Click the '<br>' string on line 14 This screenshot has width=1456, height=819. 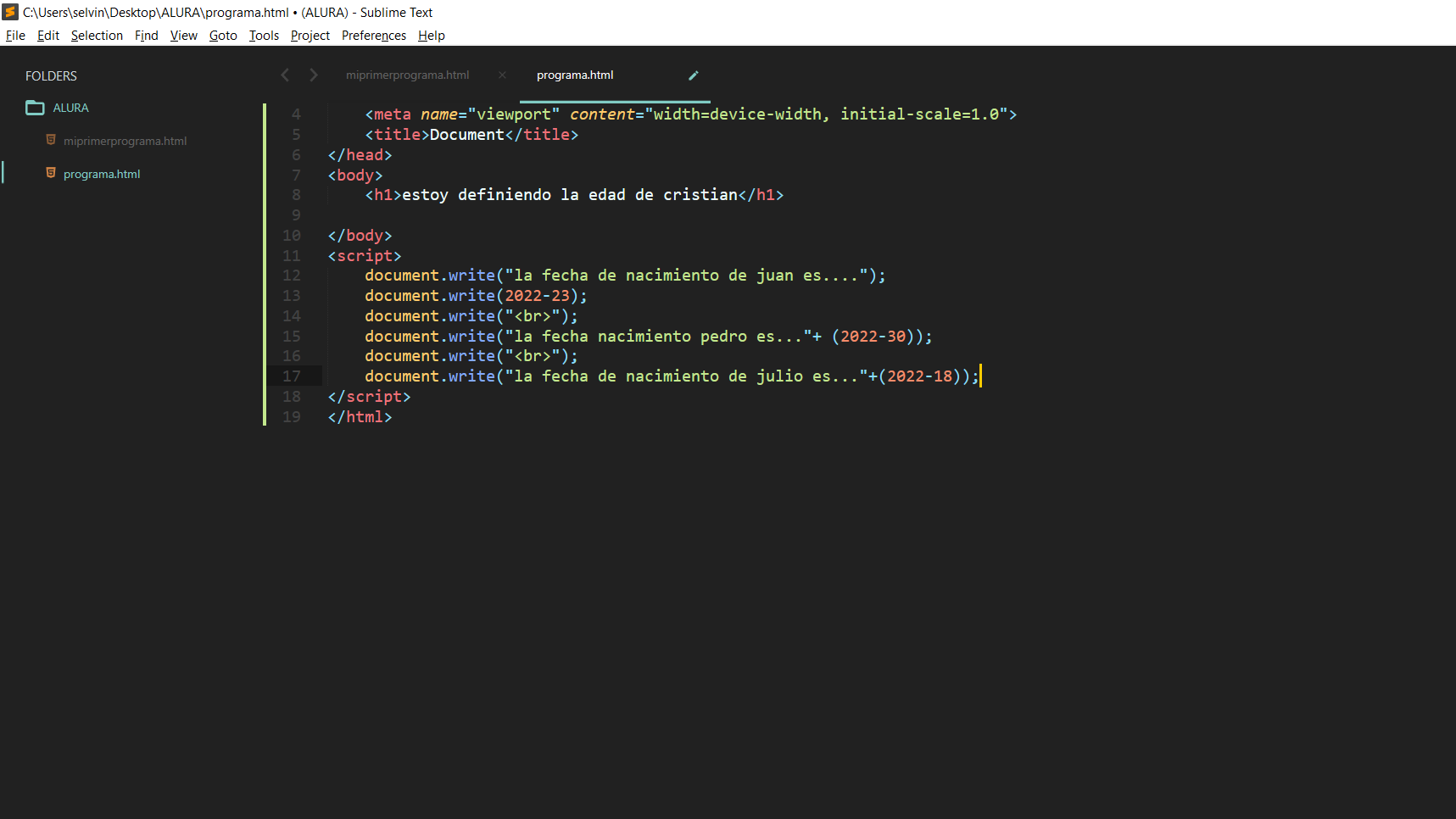[x=533, y=316]
